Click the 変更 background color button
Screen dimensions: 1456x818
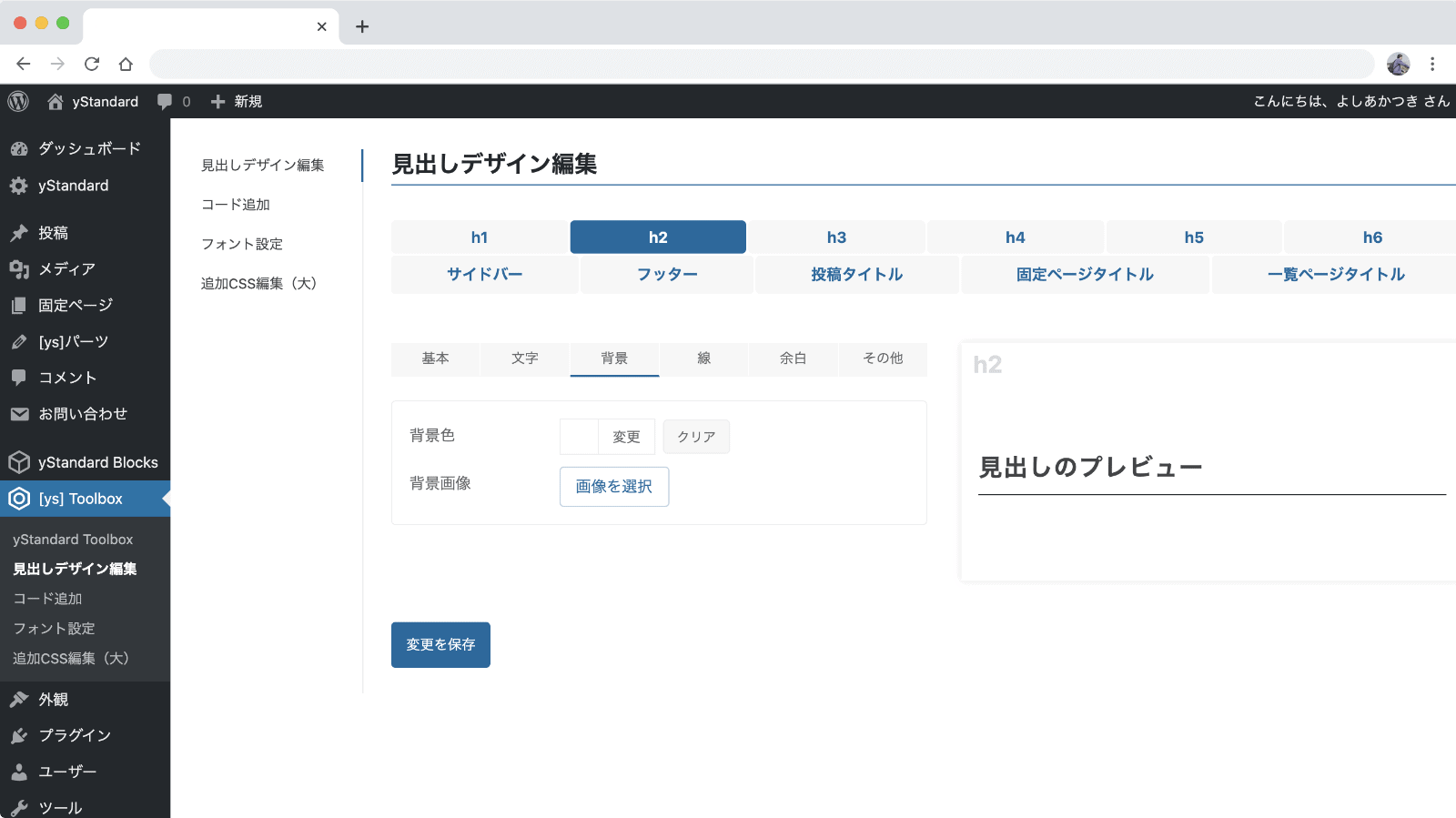tap(626, 437)
